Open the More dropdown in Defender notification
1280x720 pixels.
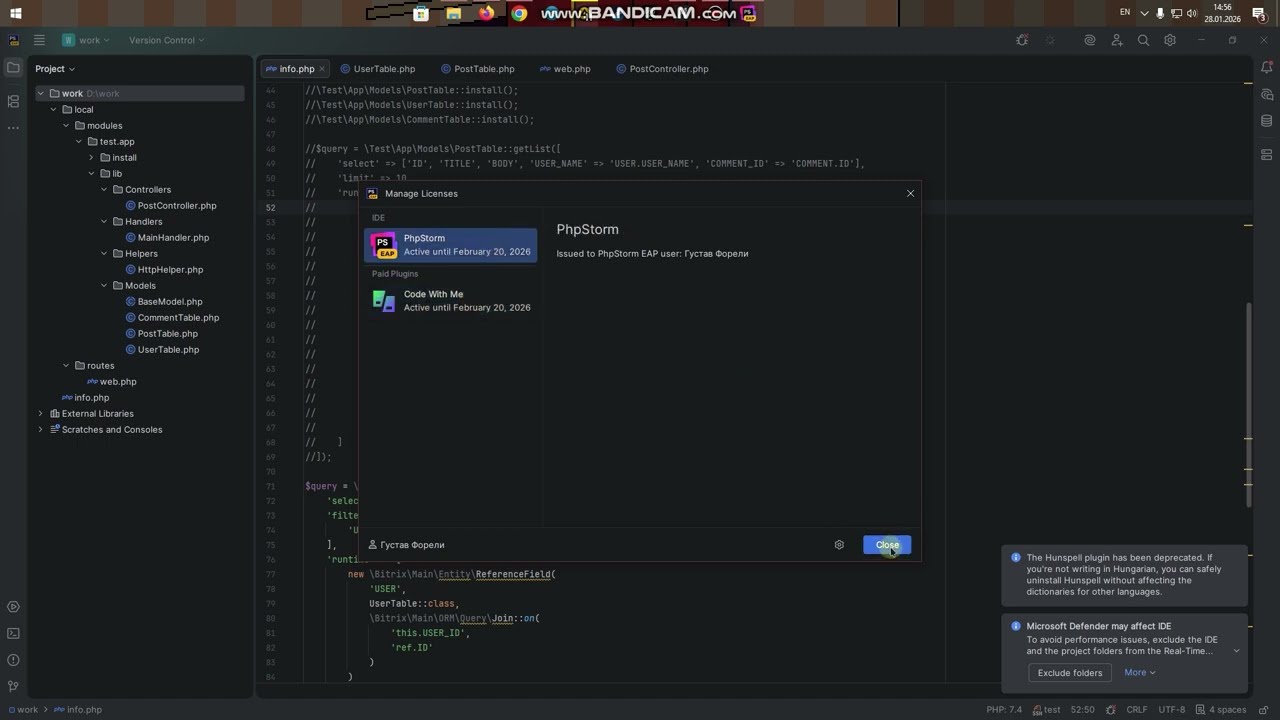pos(1140,673)
